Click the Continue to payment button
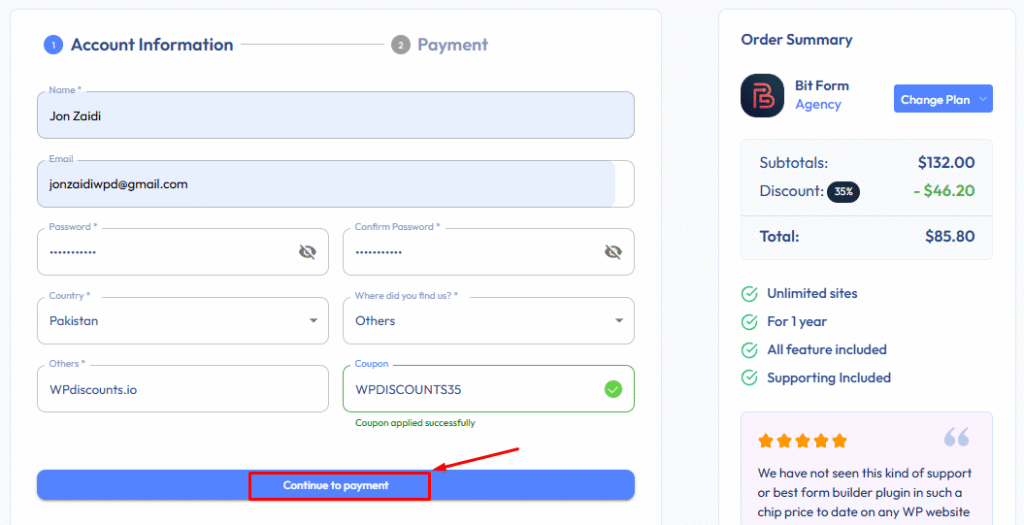The height and width of the screenshot is (525, 1024). coord(336,485)
